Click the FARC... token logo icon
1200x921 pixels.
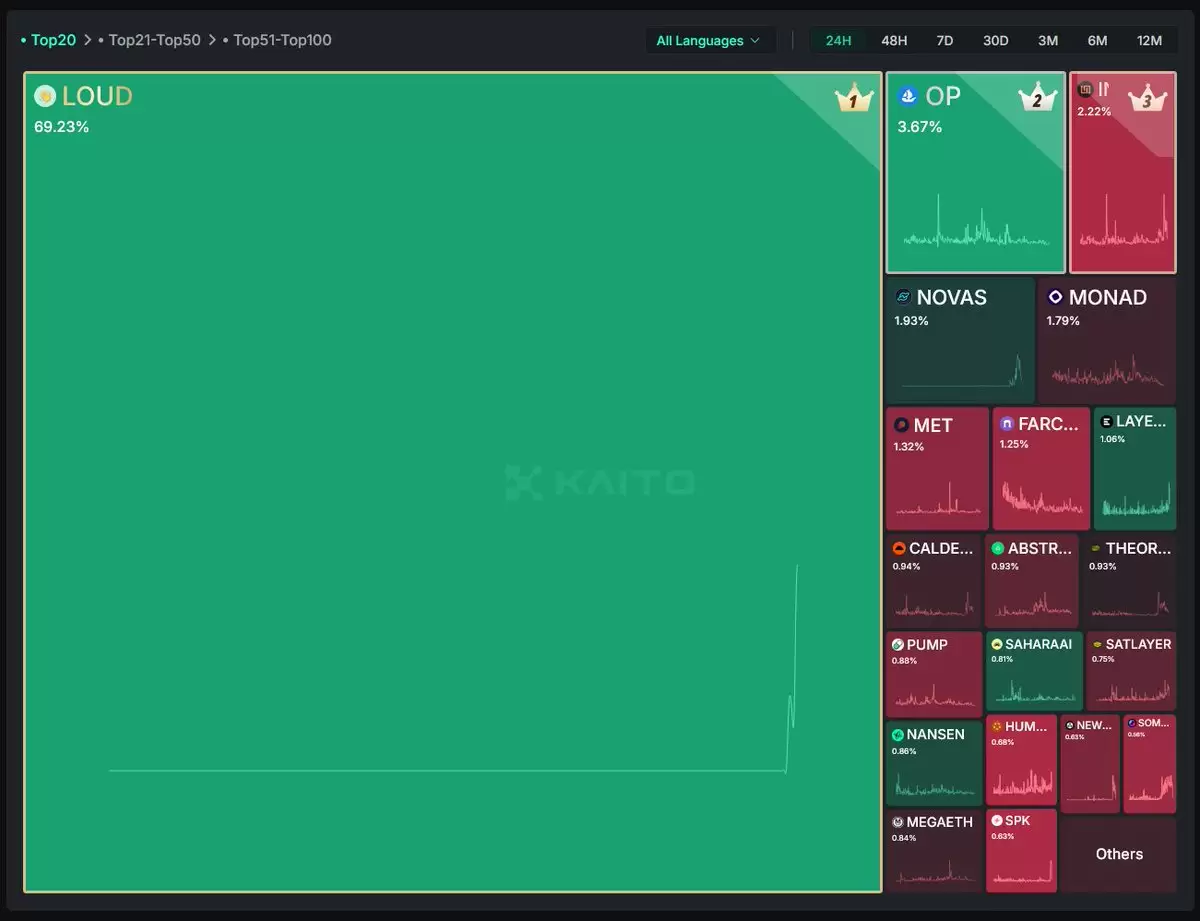tap(1007, 424)
